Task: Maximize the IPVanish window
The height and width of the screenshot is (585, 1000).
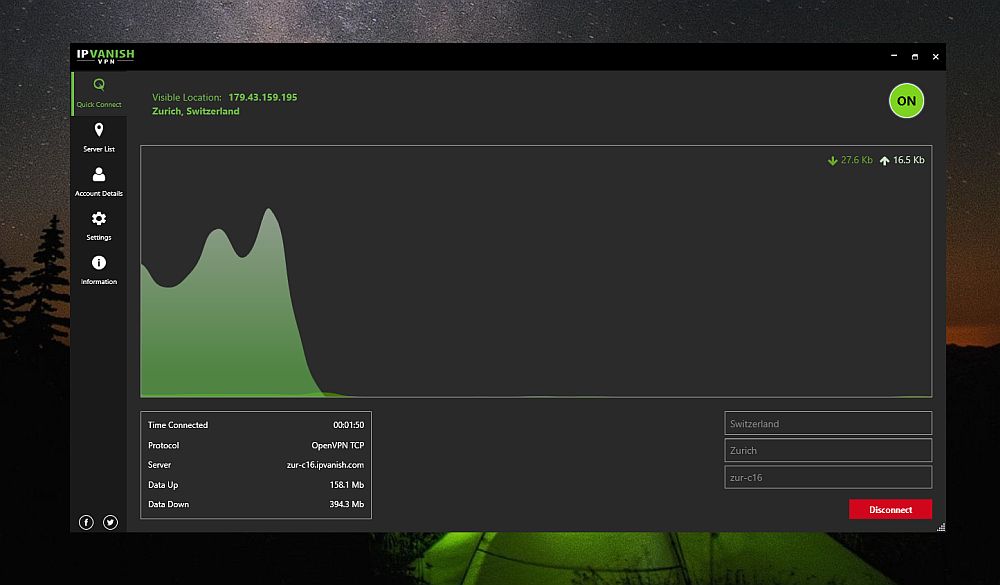Action: pos(915,57)
